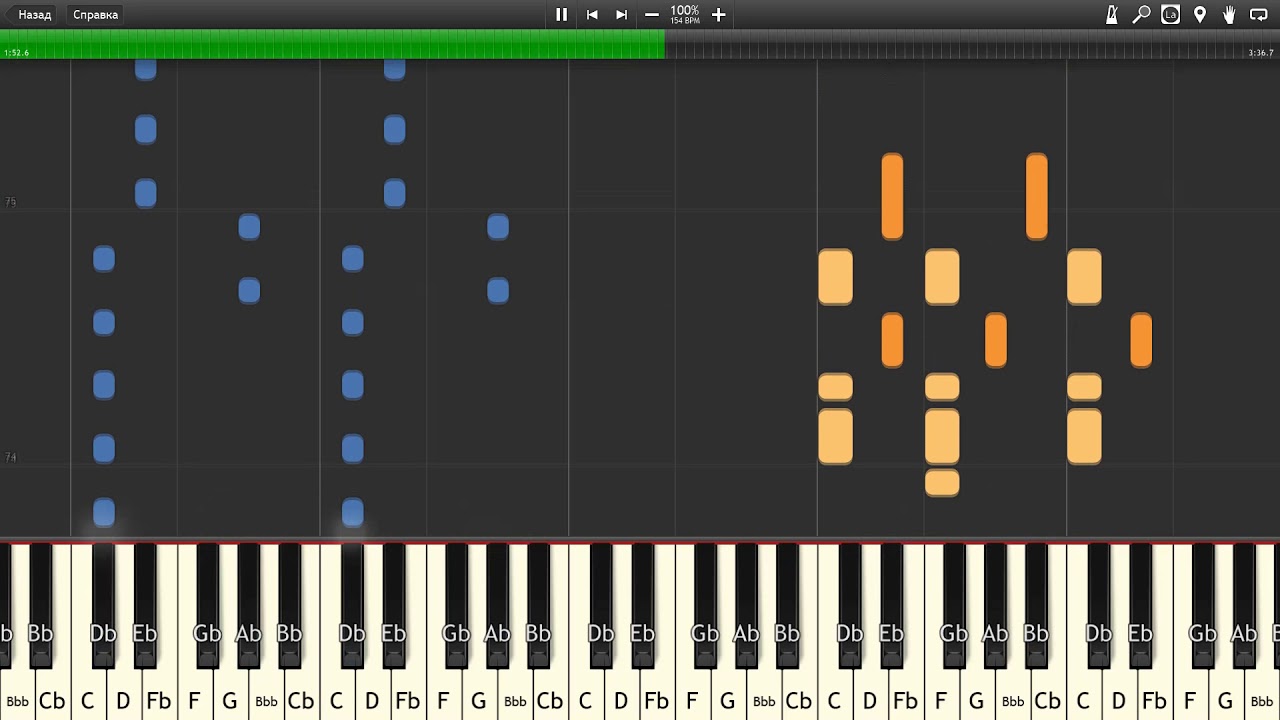The width and height of the screenshot is (1280, 720).
Task: Click measure number 75 marker
Action: [11, 202]
